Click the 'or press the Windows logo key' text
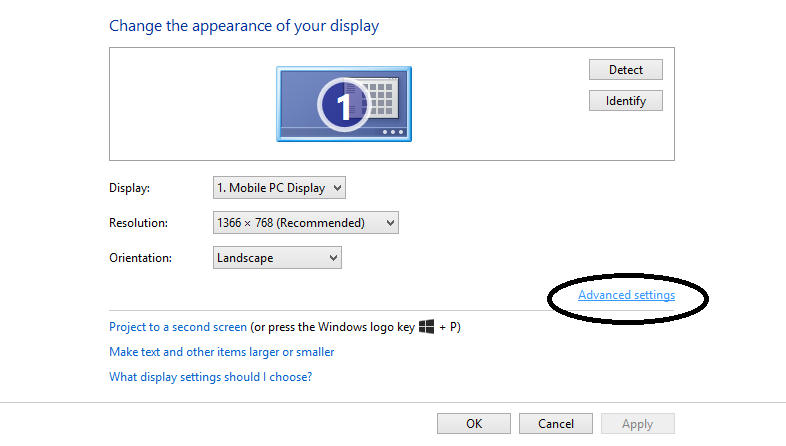786x446 pixels. (x=334, y=327)
